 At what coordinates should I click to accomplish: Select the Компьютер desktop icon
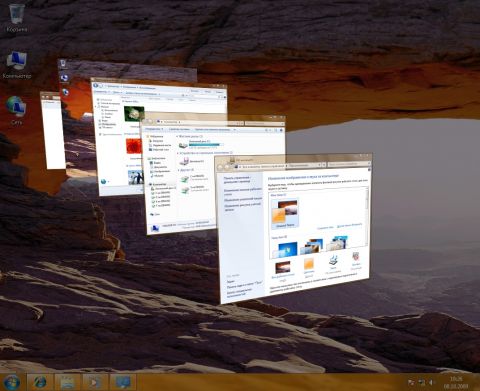(x=17, y=65)
